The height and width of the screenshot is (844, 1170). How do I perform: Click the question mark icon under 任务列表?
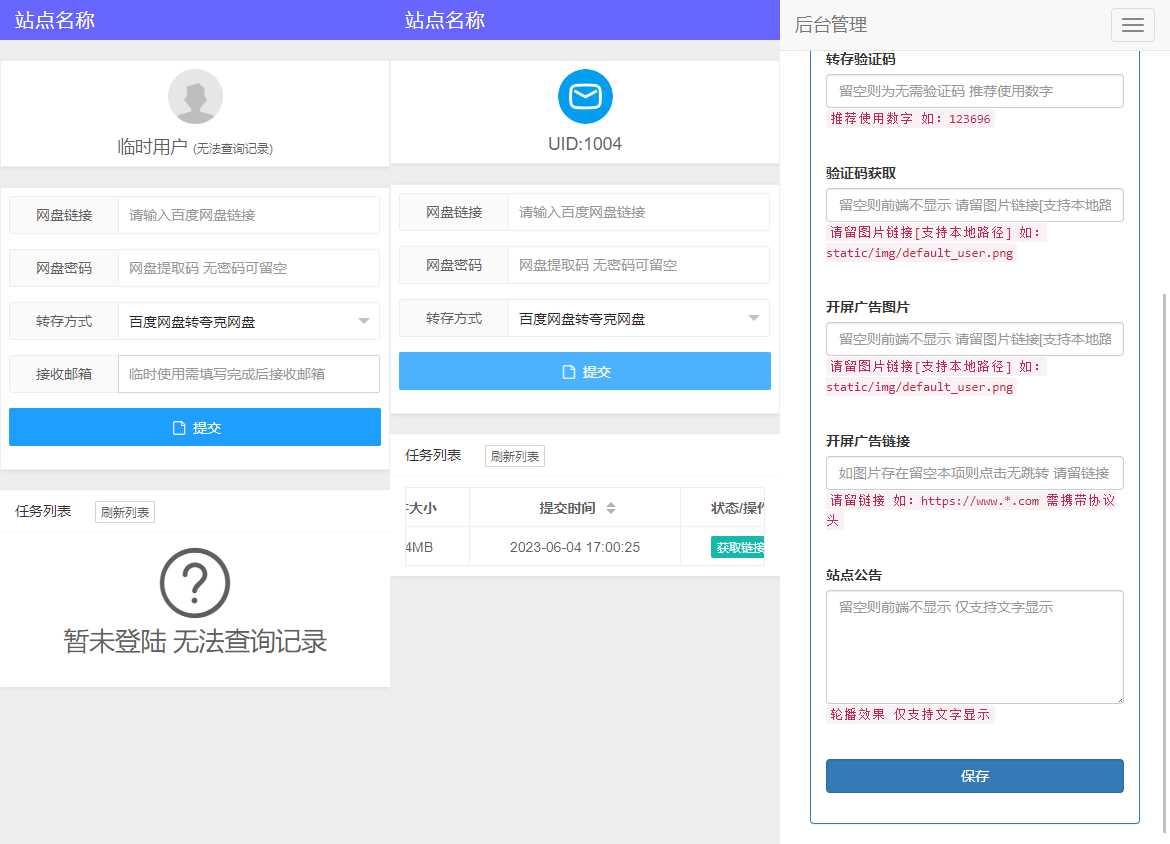click(195, 581)
